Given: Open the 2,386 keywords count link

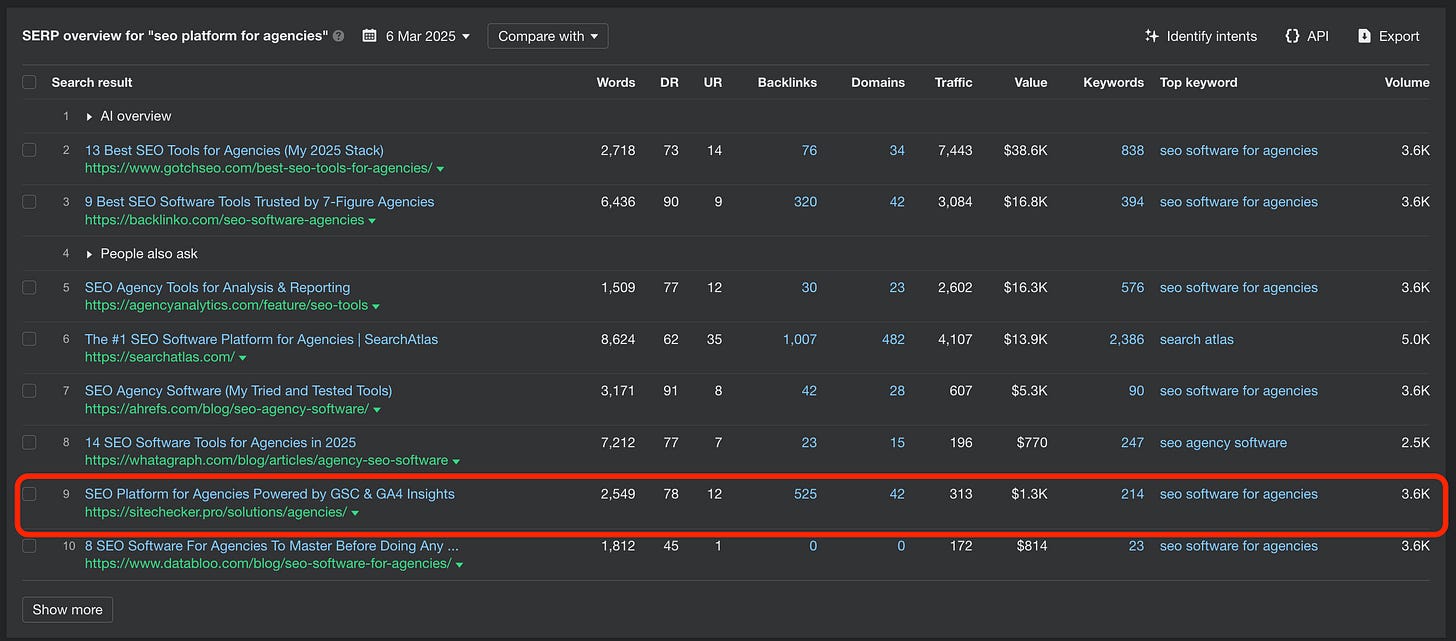Looking at the screenshot, I should [1127, 339].
